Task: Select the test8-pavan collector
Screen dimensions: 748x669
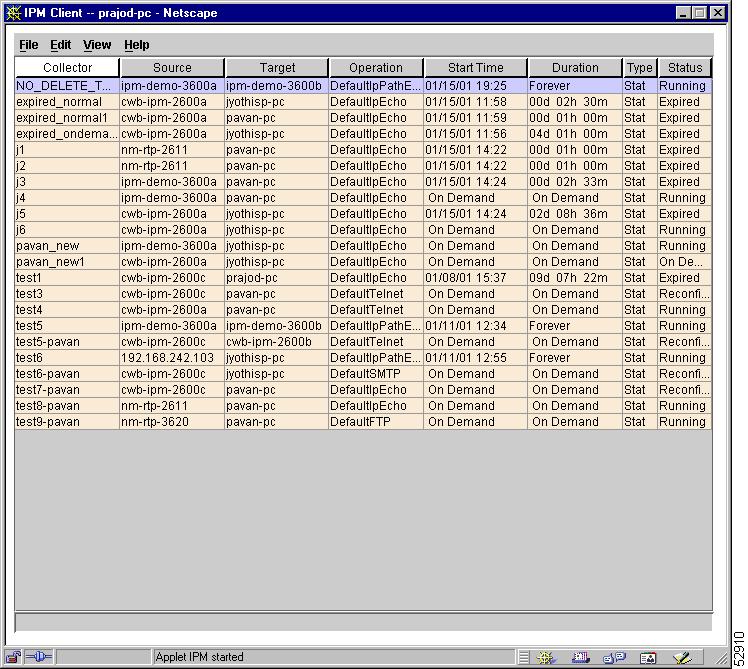Action: (x=363, y=406)
